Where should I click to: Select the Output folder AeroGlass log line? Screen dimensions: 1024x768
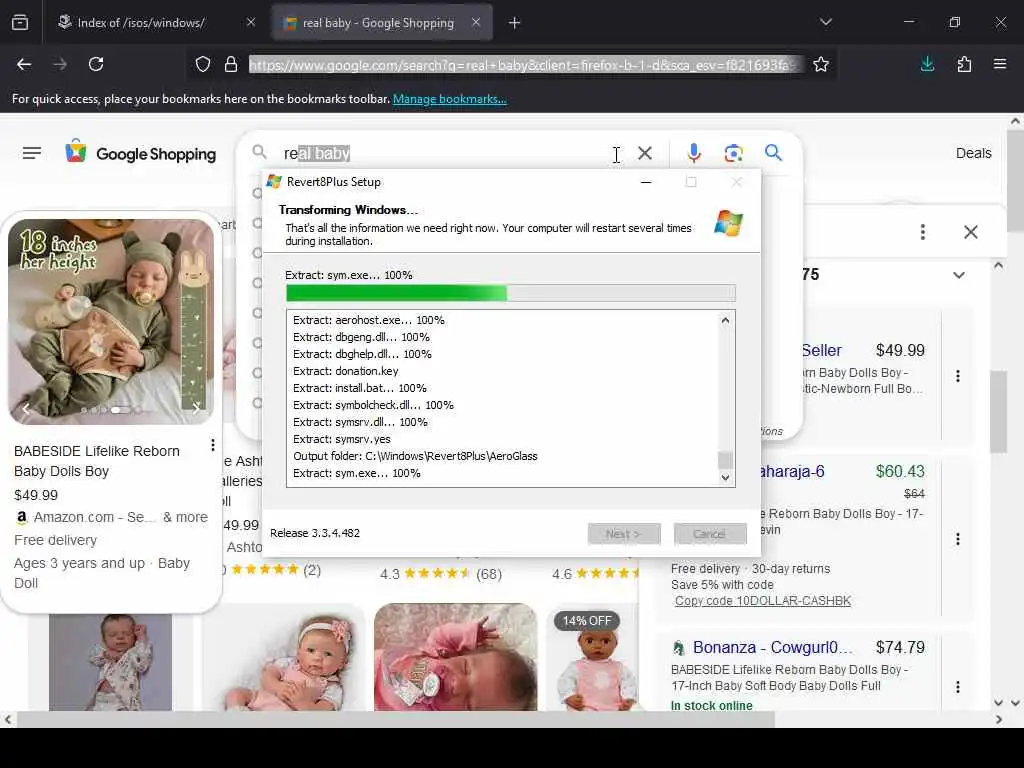tap(415, 456)
